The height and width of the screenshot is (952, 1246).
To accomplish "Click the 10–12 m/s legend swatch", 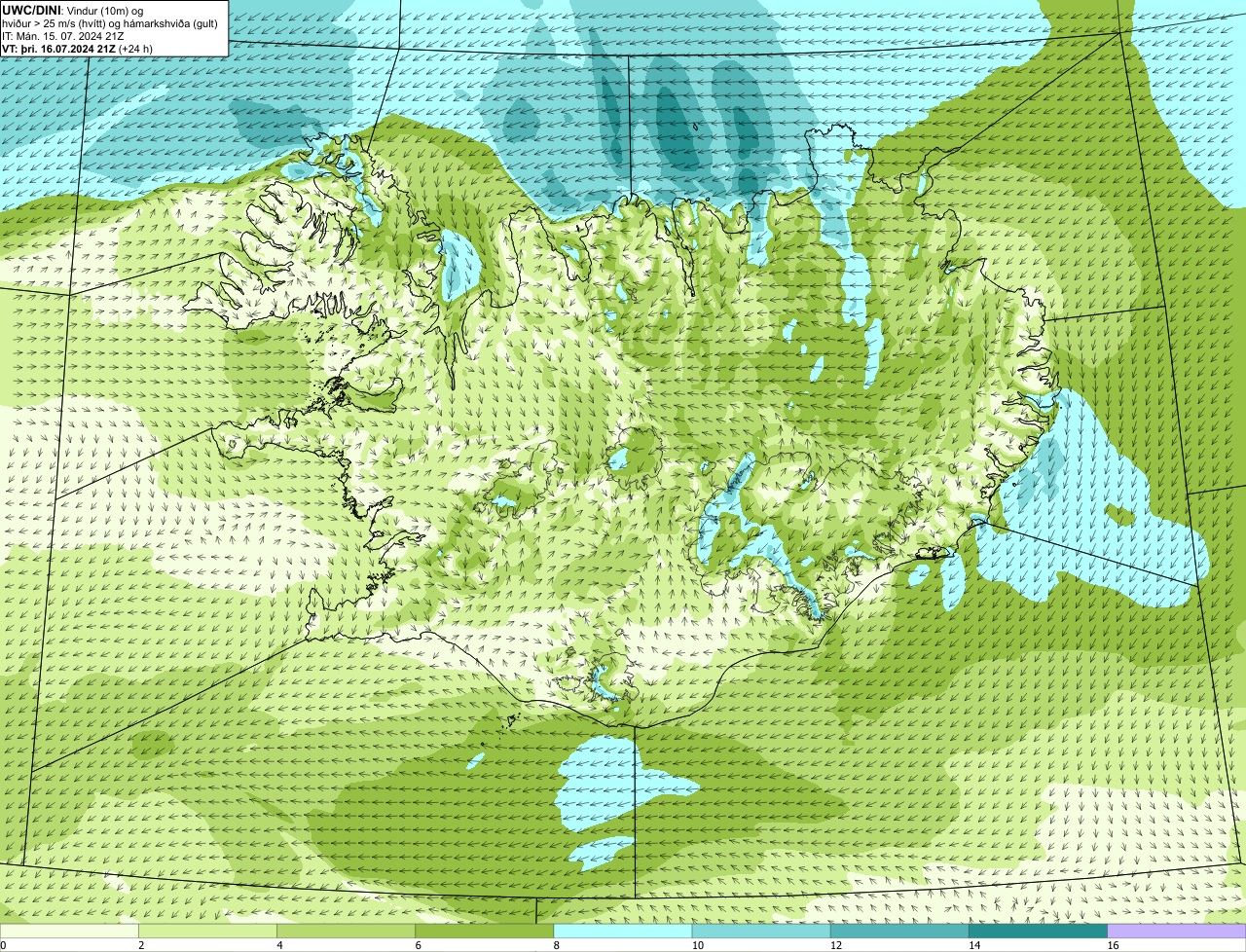I will tap(761, 932).
